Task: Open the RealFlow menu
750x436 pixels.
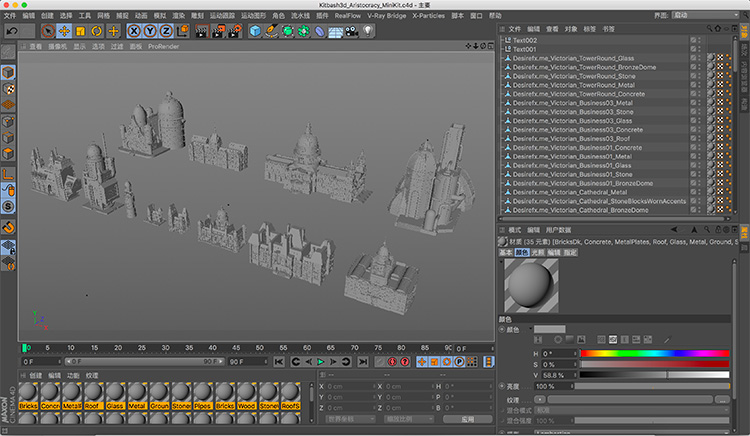Action: click(347, 16)
